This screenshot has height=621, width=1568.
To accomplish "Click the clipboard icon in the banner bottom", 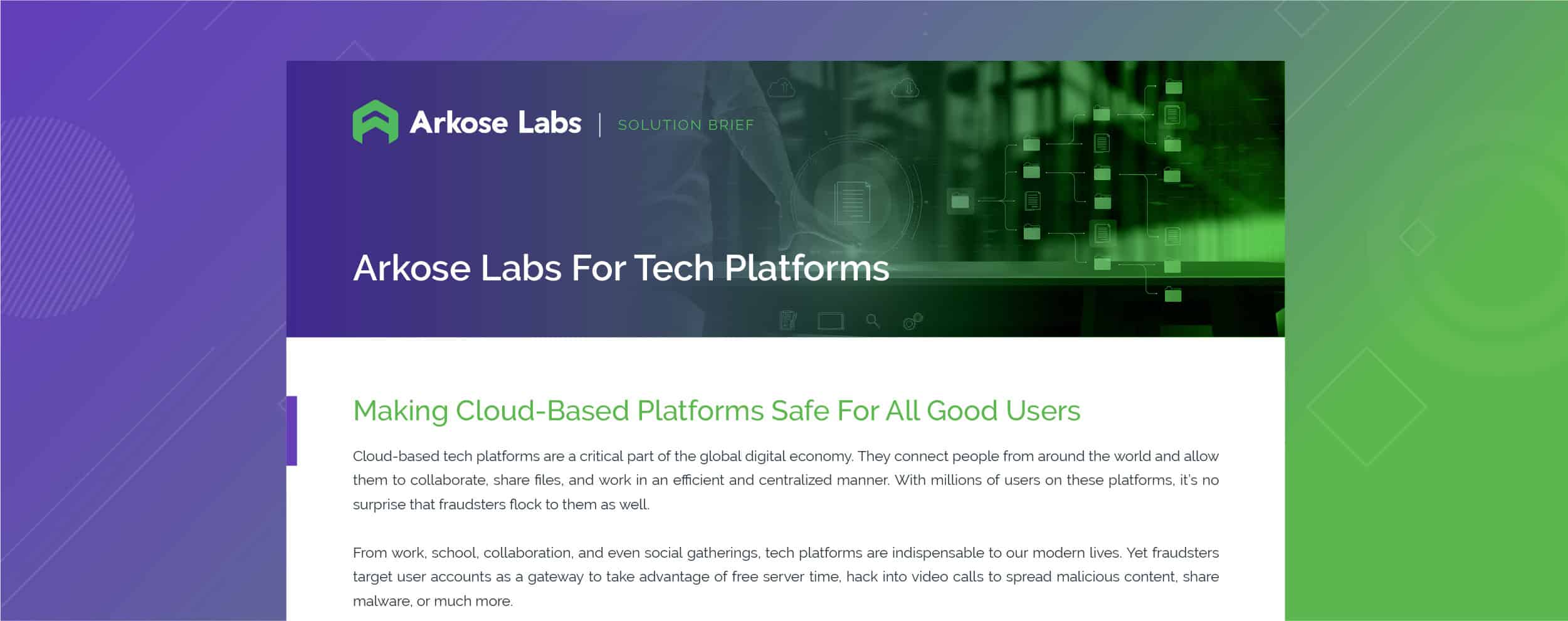I will [x=787, y=321].
